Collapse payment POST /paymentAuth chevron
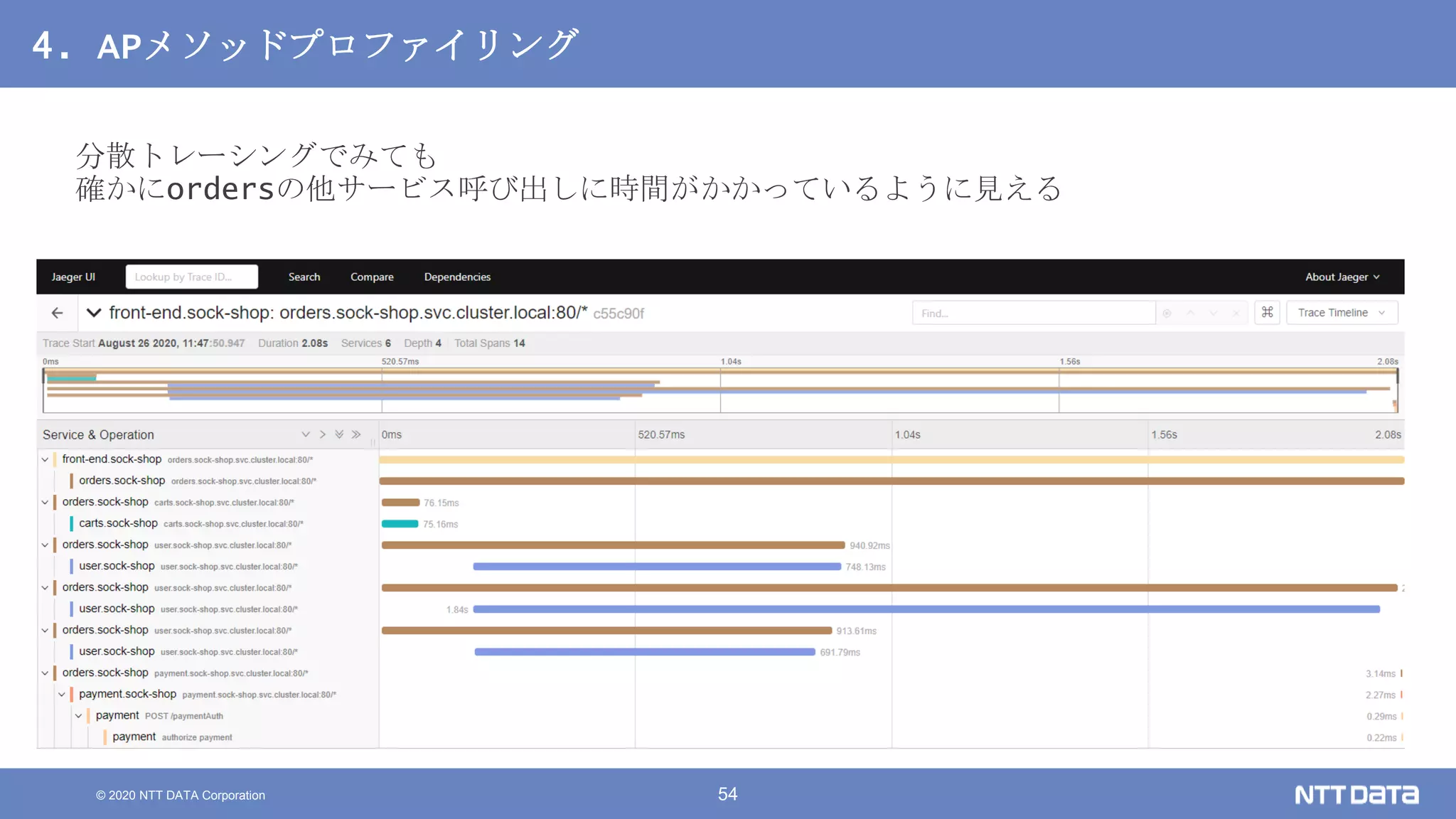This screenshot has height=819, width=1456. click(x=79, y=716)
